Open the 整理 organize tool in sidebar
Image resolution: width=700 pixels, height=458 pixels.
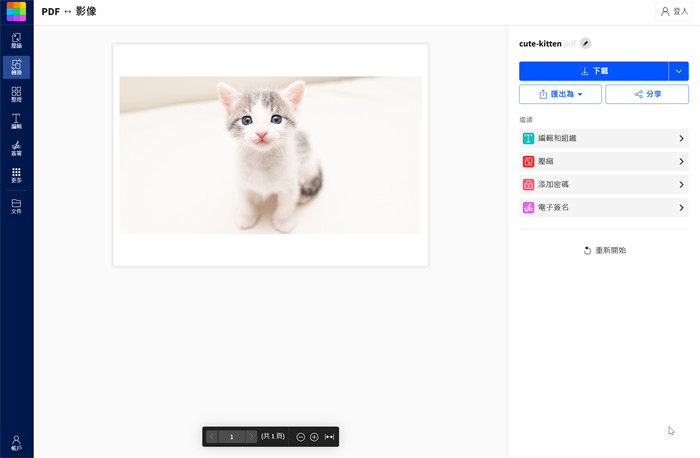pos(16,95)
